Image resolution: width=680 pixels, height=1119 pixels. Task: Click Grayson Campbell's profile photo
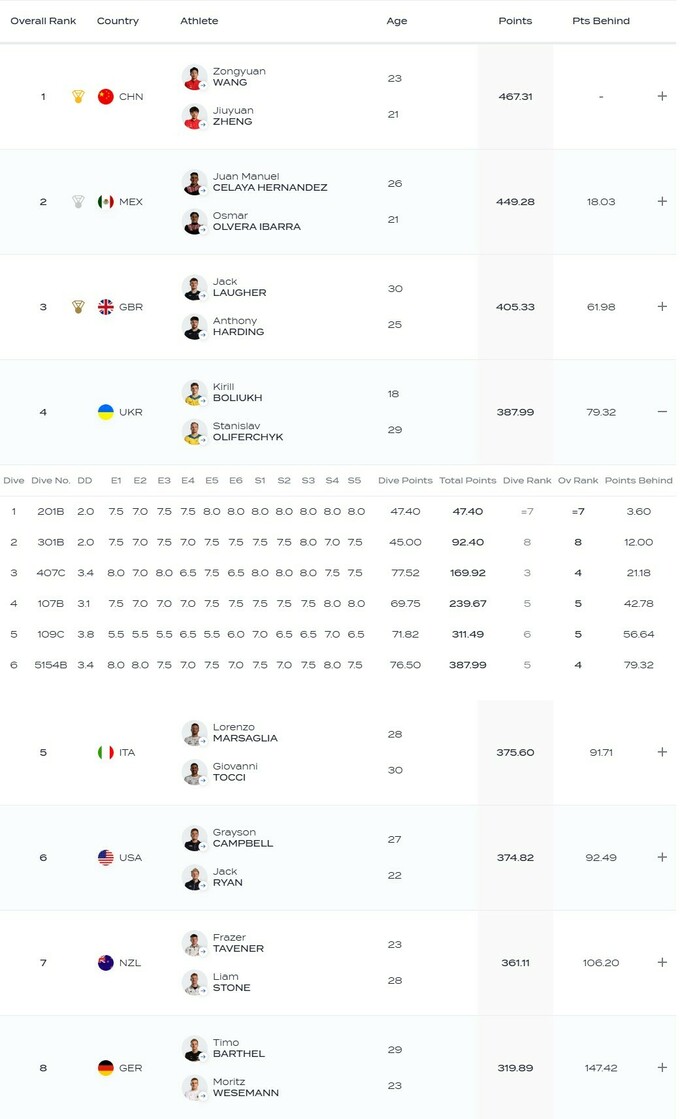point(194,838)
